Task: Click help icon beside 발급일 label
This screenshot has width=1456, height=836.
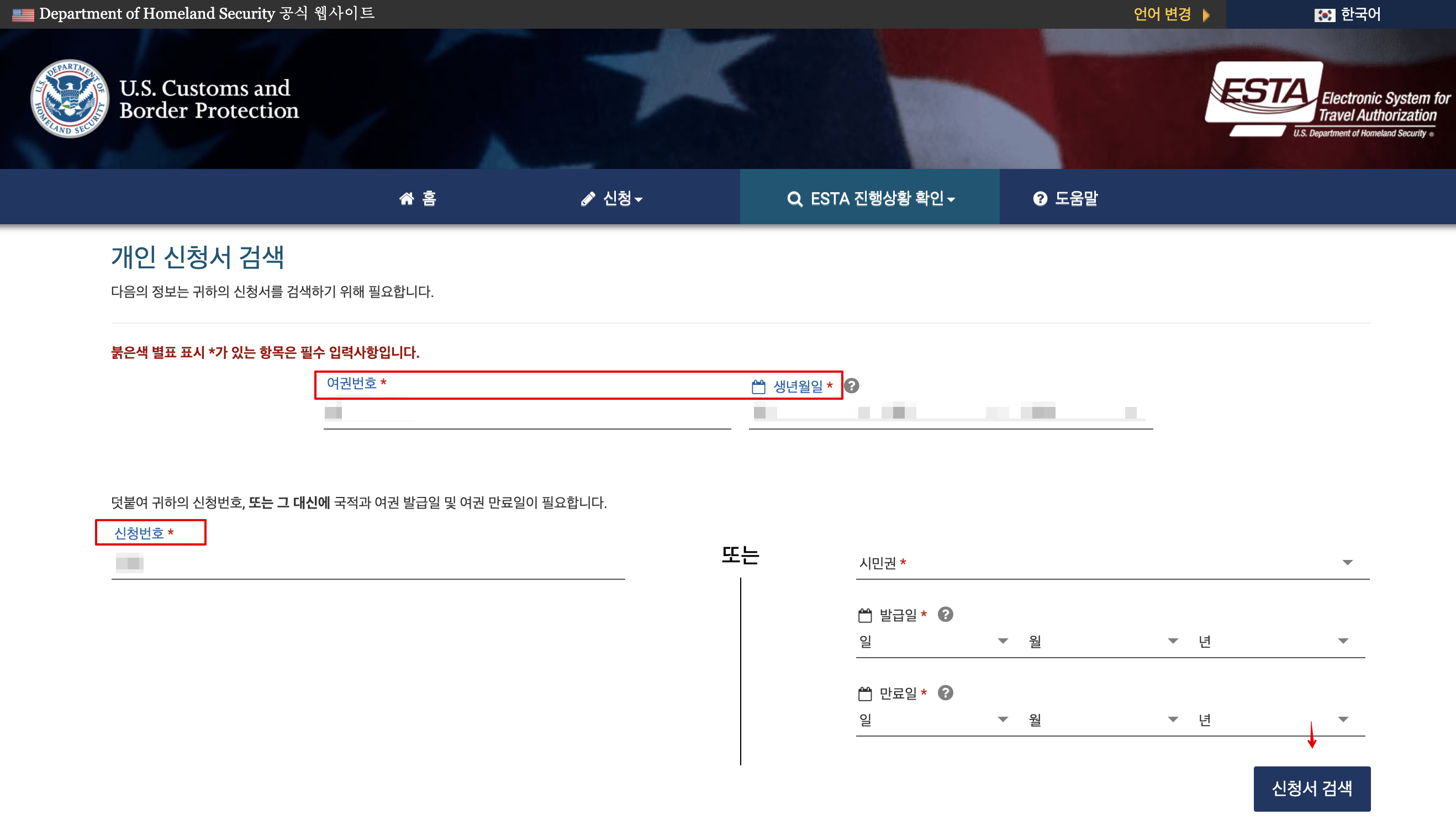Action: (x=946, y=615)
